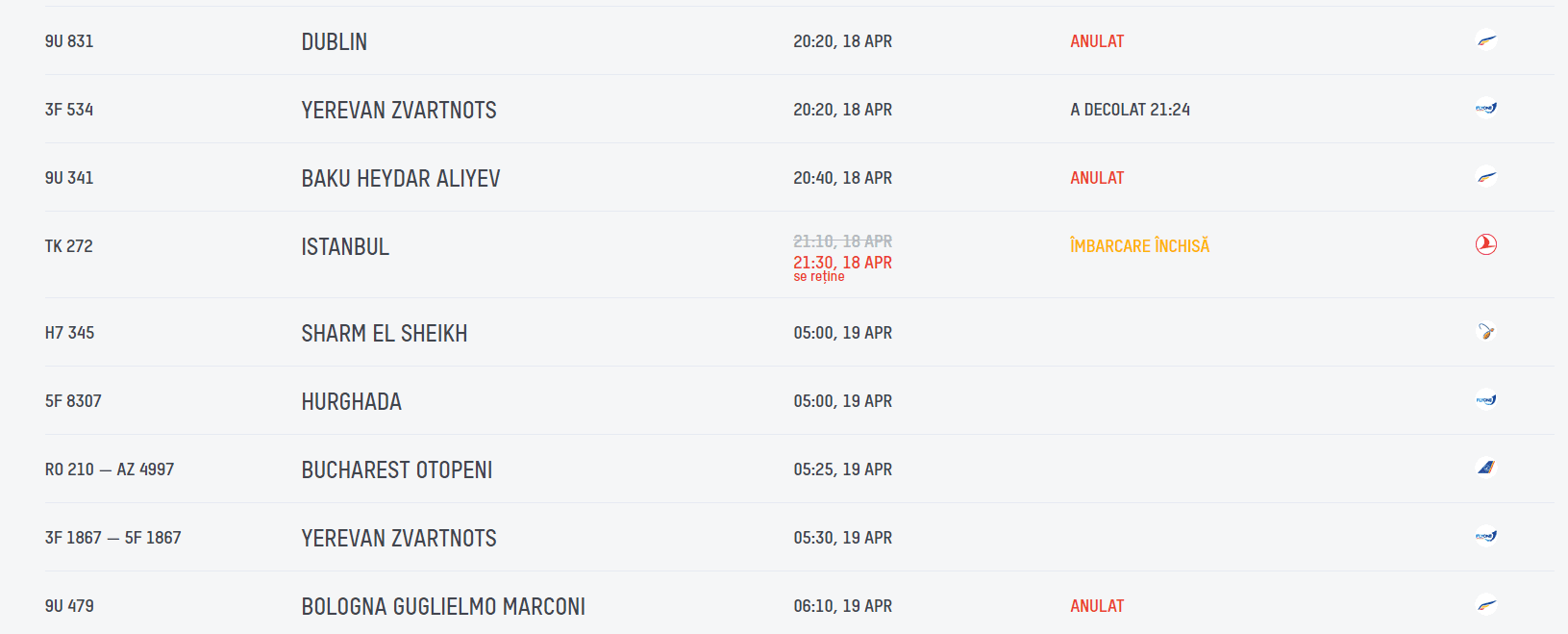
Task: Click the FlyOne logo on flight 3F 1867
Action: click(1486, 537)
